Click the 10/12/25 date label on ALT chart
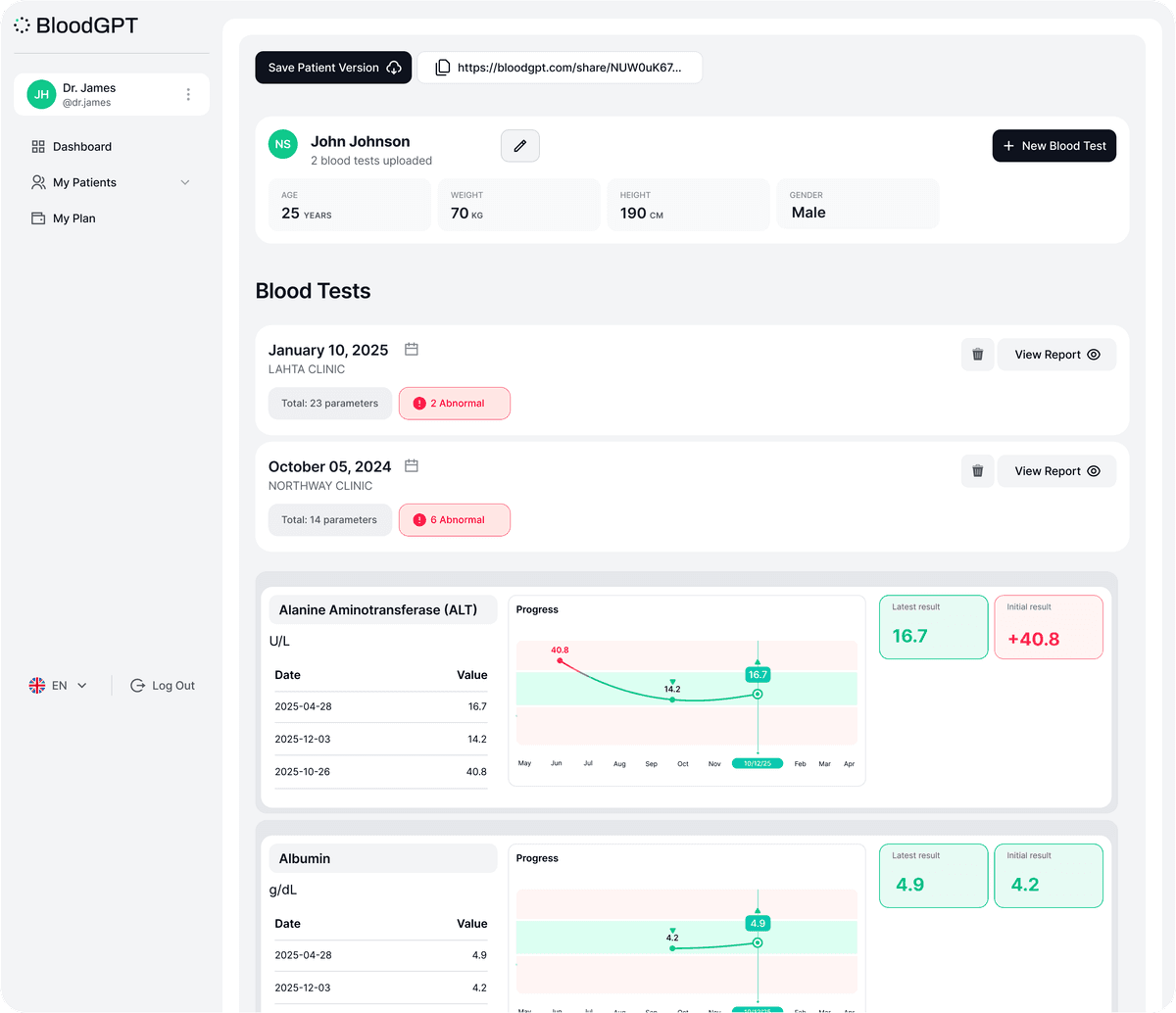The image size is (1176, 1013). click(758, 763)
